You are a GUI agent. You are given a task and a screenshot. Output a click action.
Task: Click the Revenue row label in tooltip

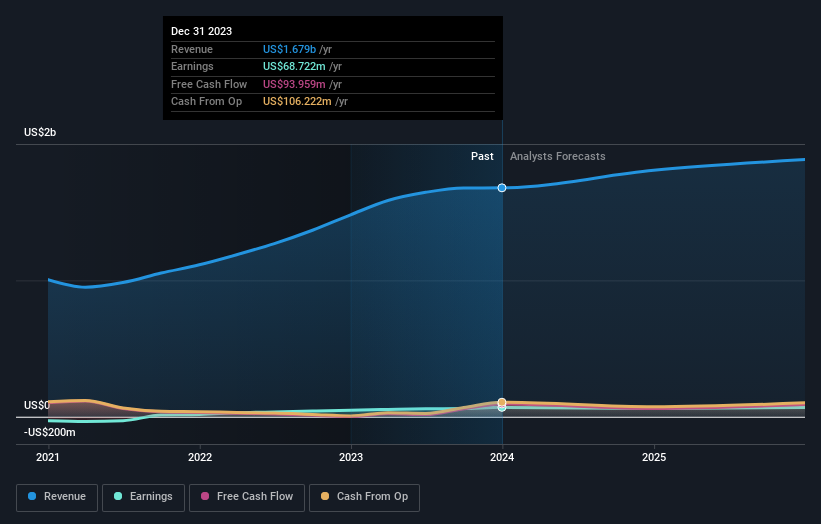pos(192,49)
